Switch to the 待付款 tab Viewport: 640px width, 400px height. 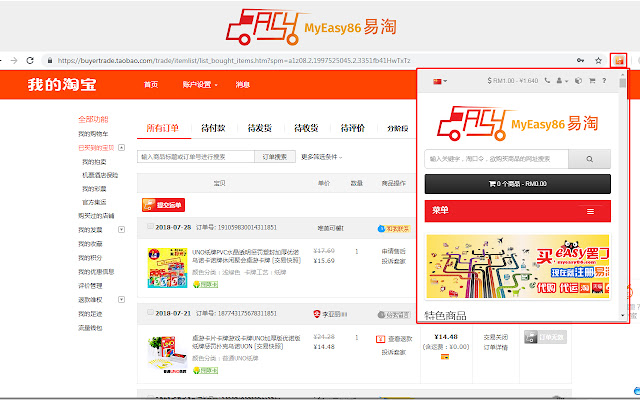click(x=213, y=128)
